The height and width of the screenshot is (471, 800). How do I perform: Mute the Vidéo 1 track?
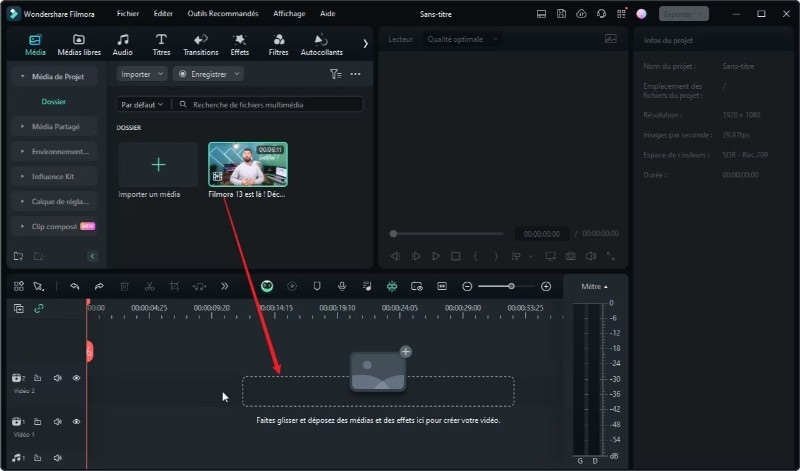point(58,422)
